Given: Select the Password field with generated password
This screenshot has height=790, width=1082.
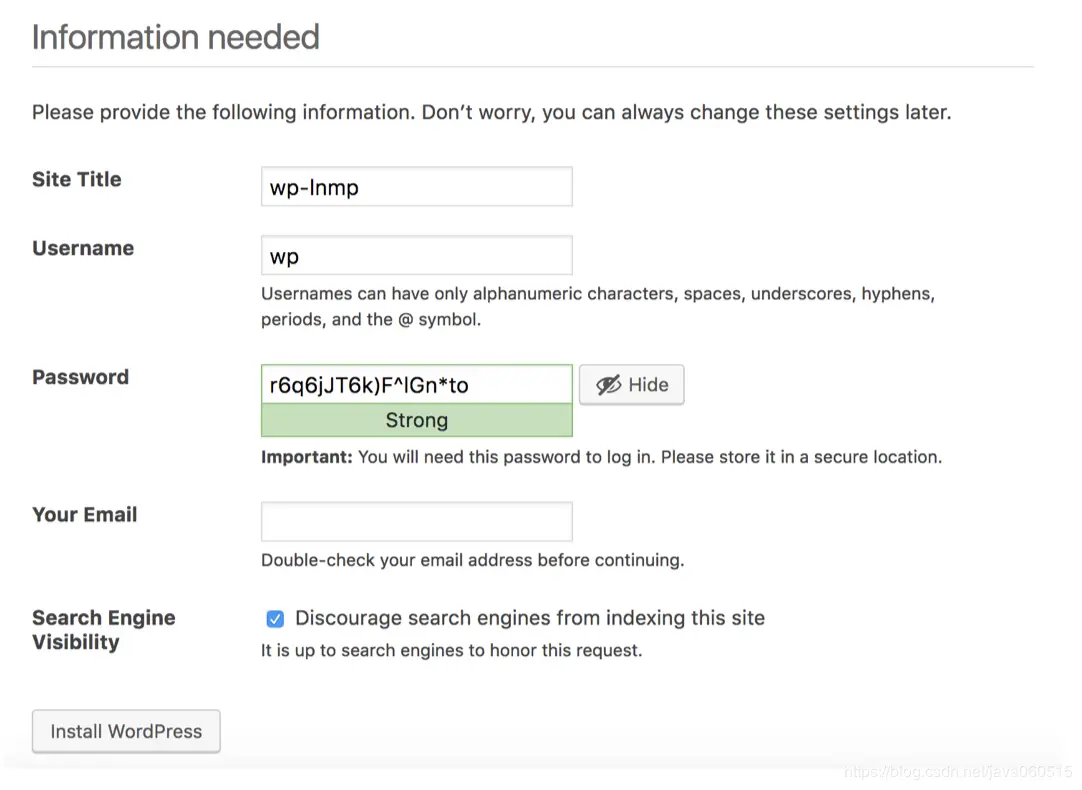Looking at the screenshot, I should pyautogui.click(x=416, y=385).
